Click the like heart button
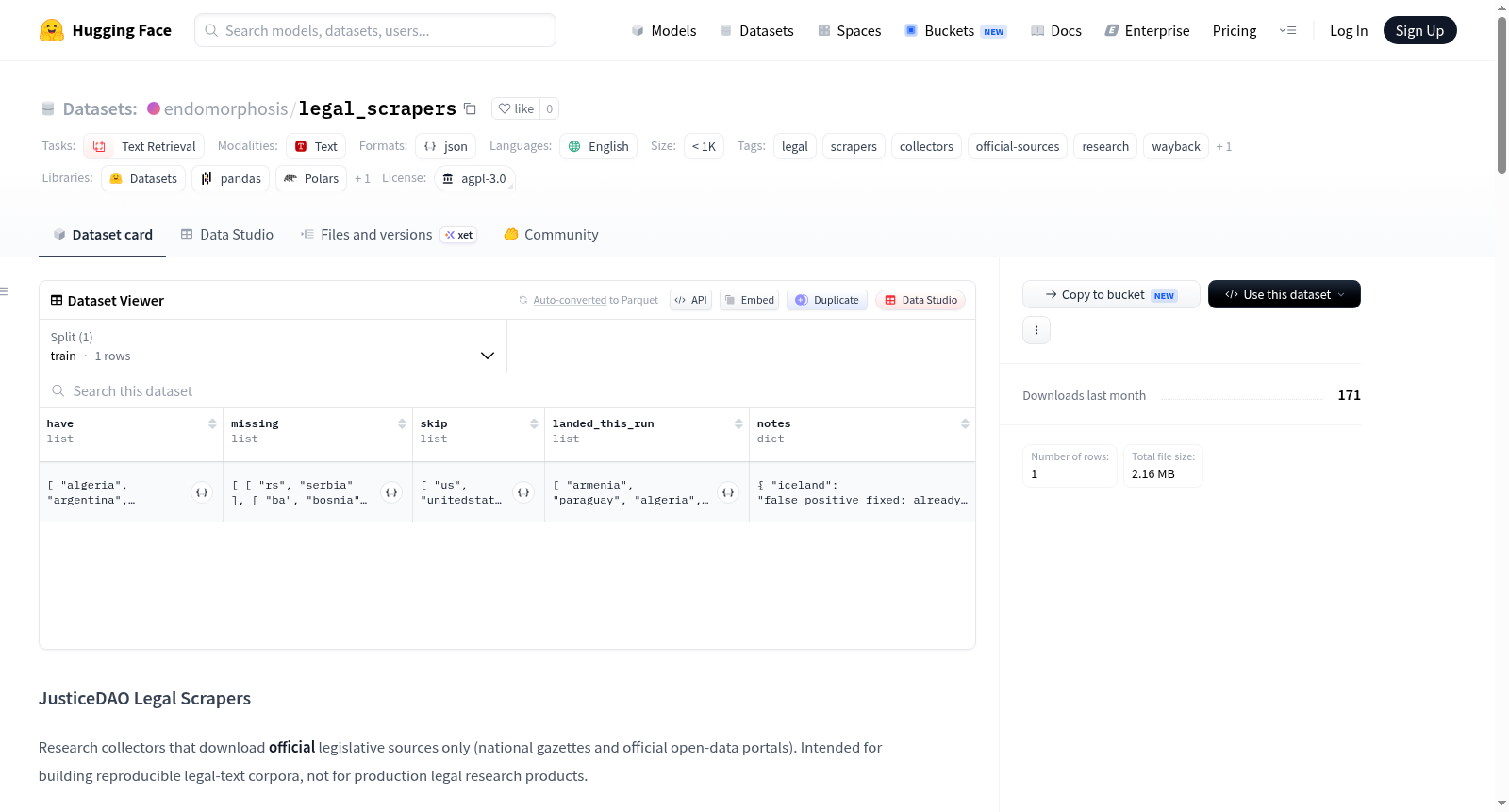This screenshot has height=812, width=1509. point(516,108)
